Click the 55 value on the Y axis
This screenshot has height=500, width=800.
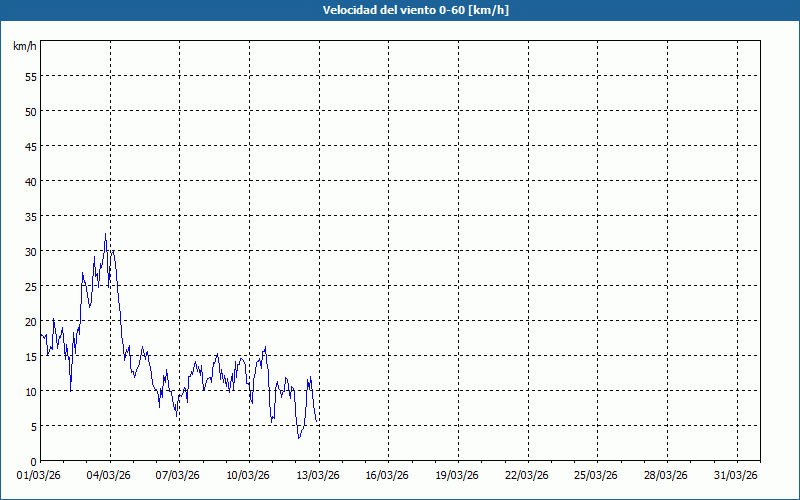[30, 76]
